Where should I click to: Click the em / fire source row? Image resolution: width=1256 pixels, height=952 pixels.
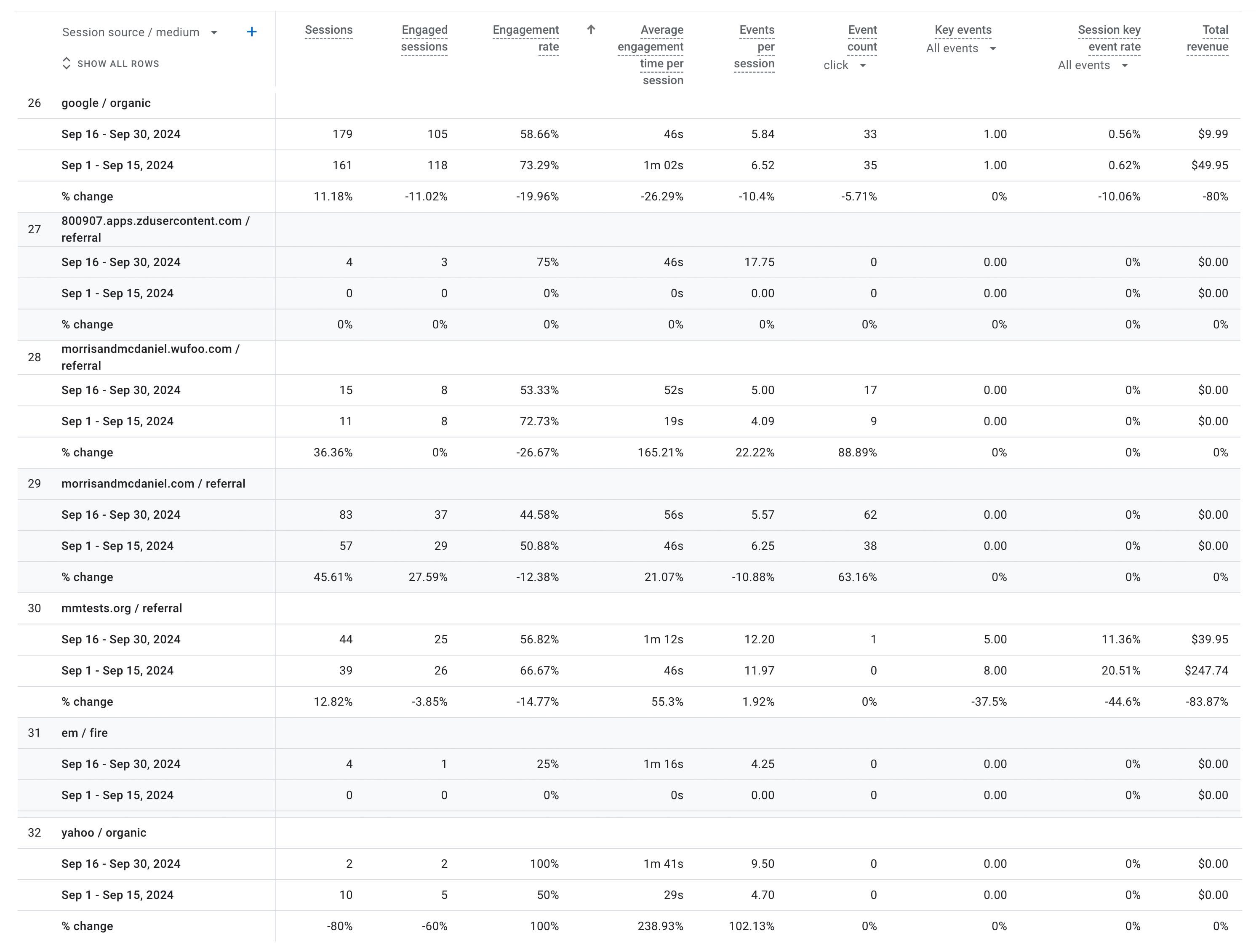point(85,732)
